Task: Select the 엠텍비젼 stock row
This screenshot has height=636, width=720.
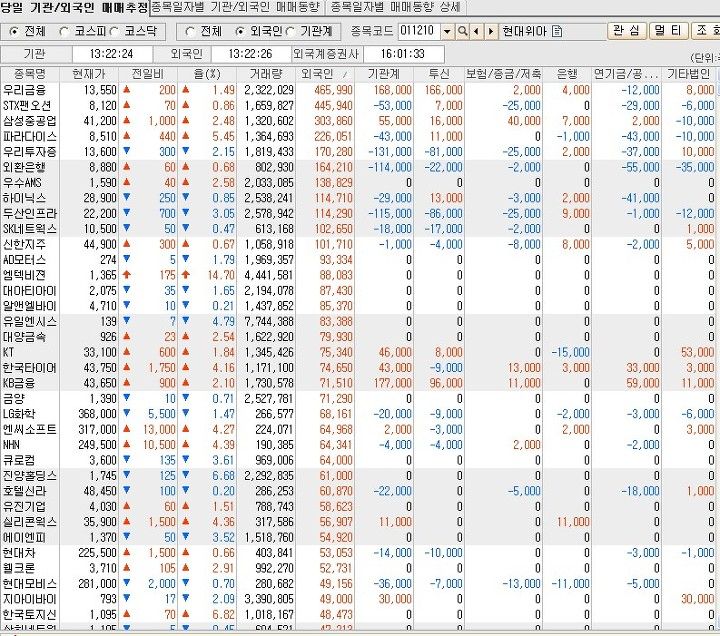Action: coord(358,275)
